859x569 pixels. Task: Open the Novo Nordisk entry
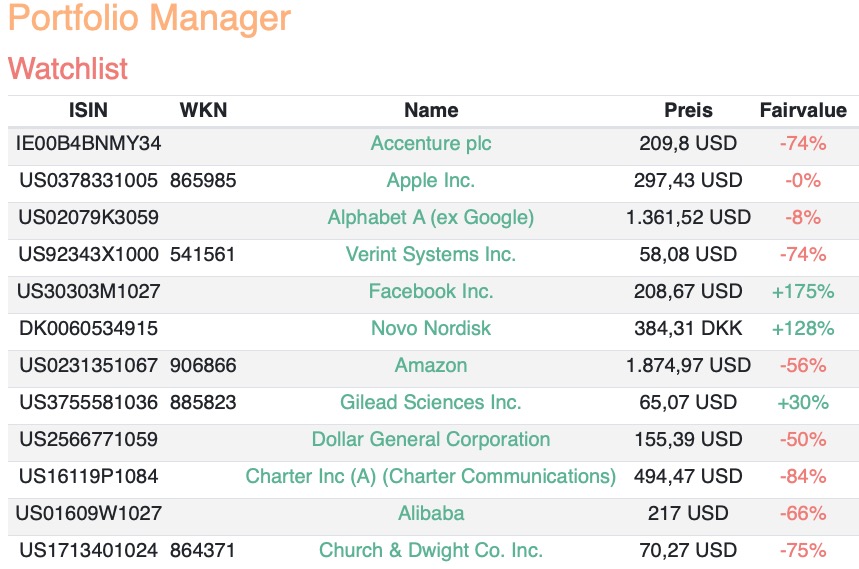pyautogui.click(x=431, y=328)
